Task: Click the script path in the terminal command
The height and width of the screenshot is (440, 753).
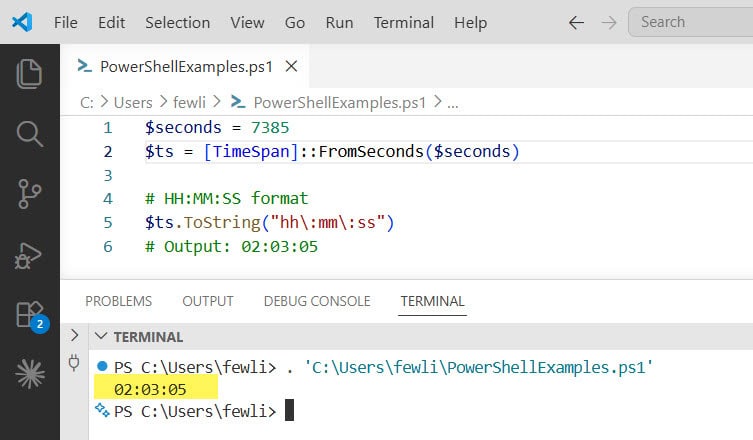Action: point(478,367)
